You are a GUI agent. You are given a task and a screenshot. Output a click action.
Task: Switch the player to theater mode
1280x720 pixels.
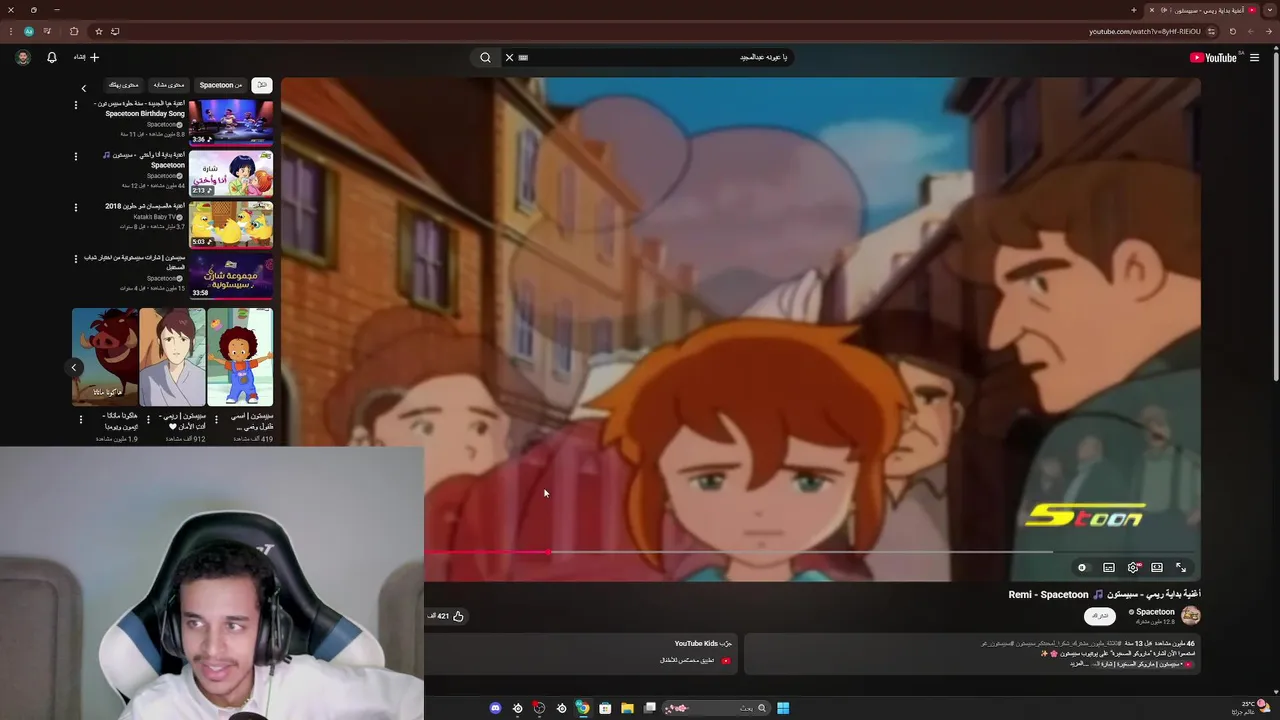pos(1157,567)
